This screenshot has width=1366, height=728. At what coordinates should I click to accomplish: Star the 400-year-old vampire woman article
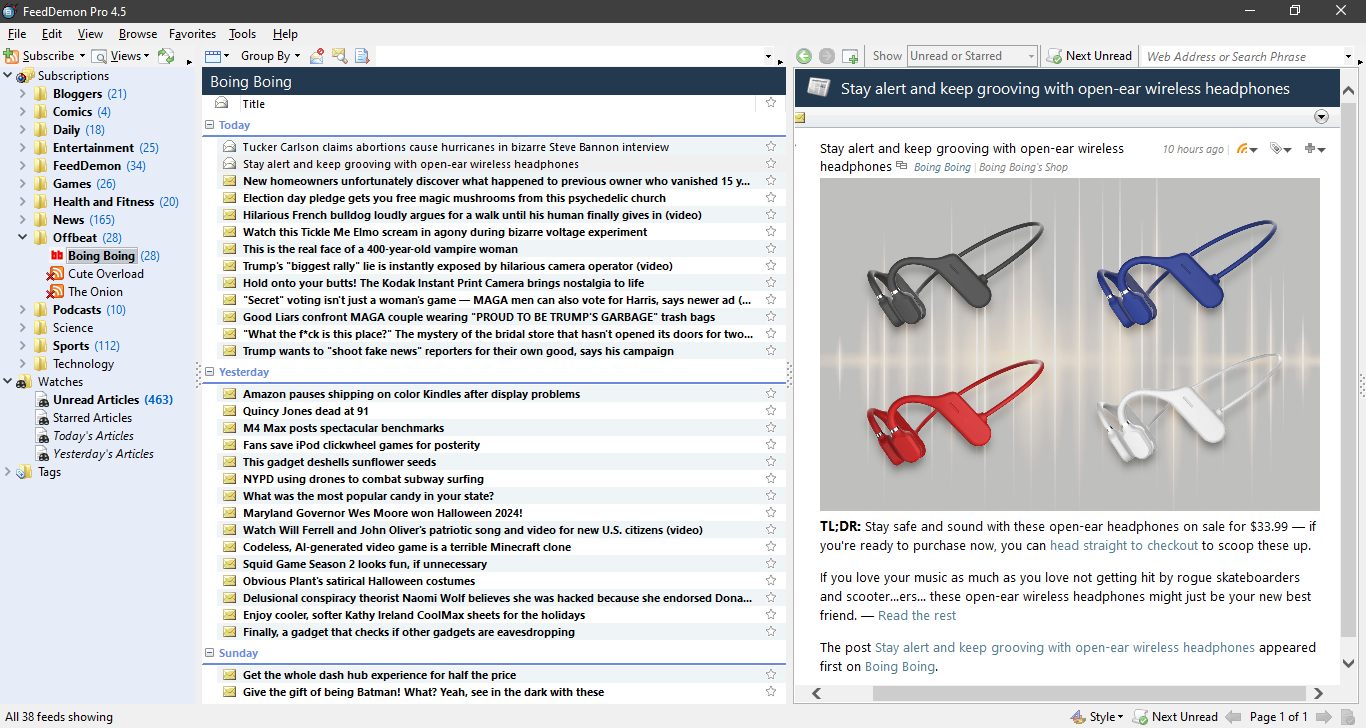click(x=770, y=249)
